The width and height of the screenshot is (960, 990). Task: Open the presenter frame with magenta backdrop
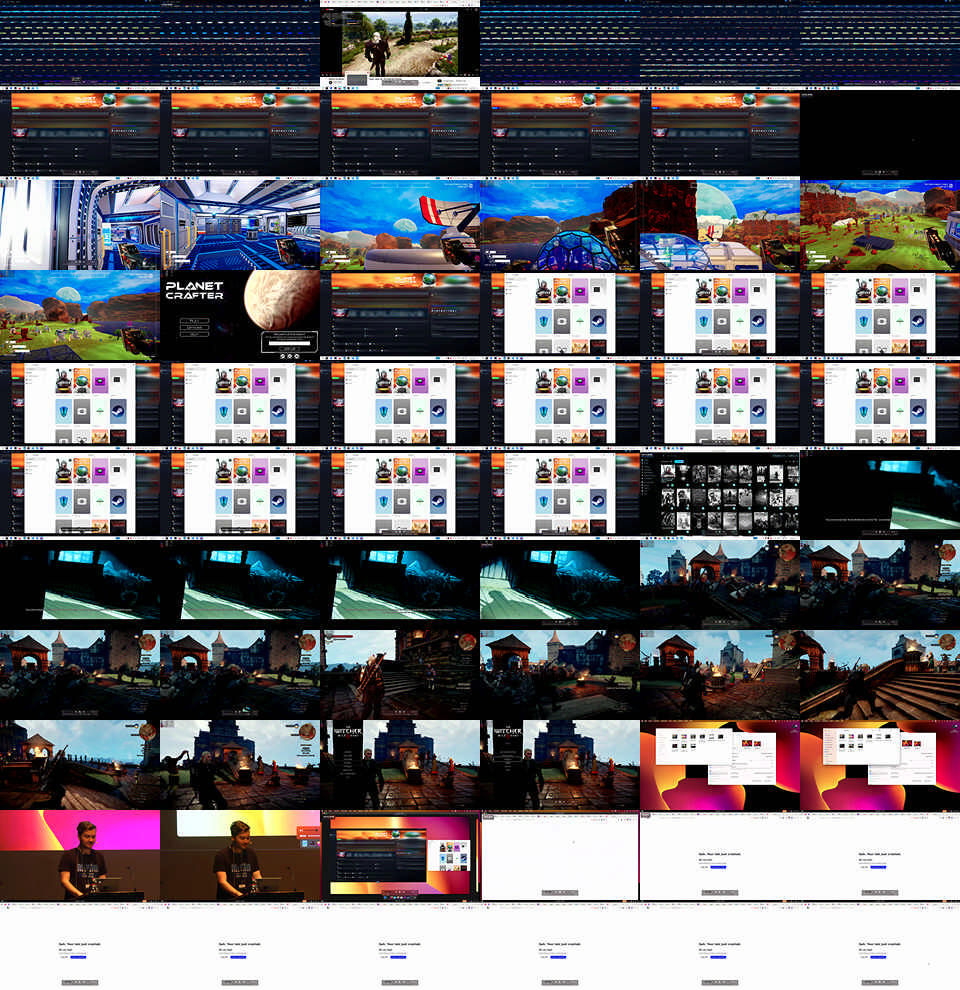pyautogui.click(x=80, y=856)
